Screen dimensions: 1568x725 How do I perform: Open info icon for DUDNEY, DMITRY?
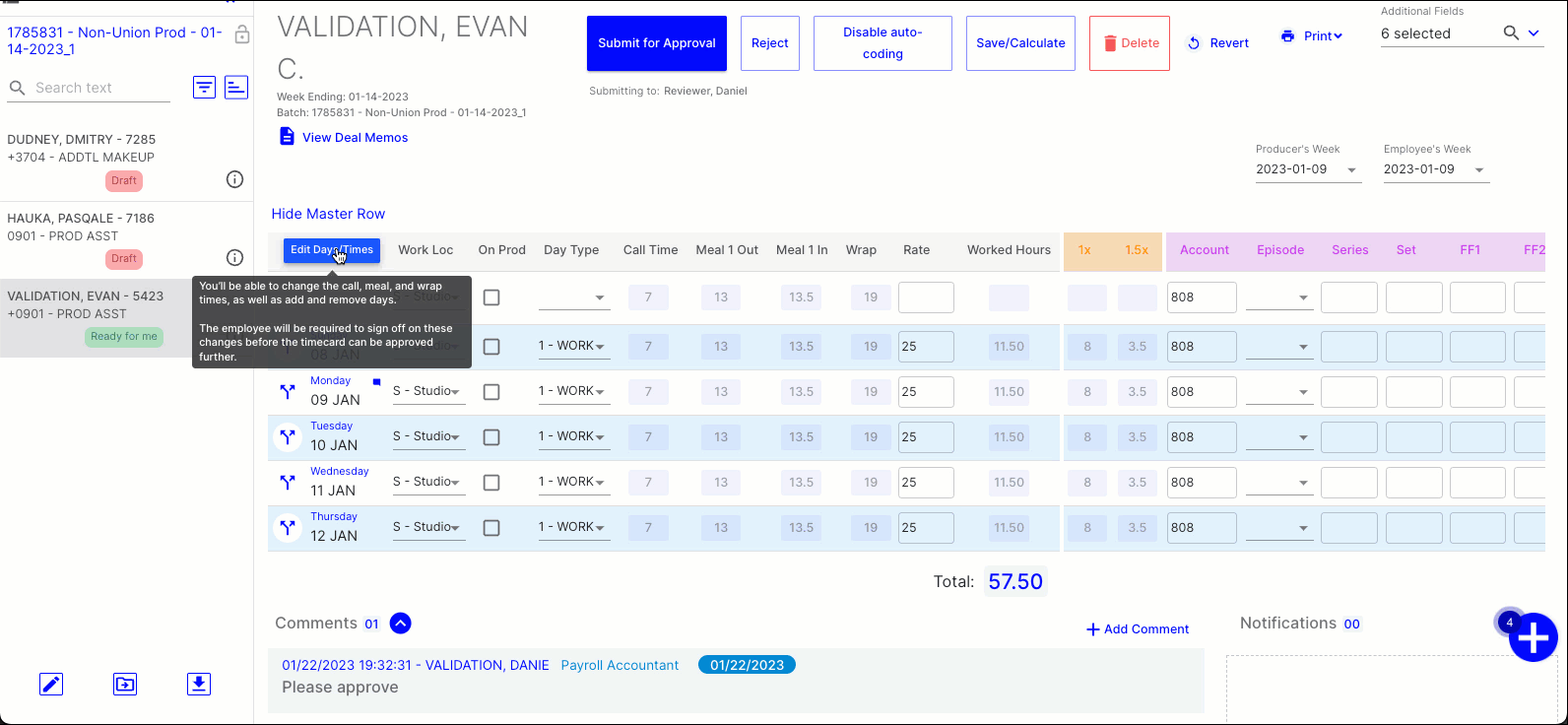coord(234,179)
